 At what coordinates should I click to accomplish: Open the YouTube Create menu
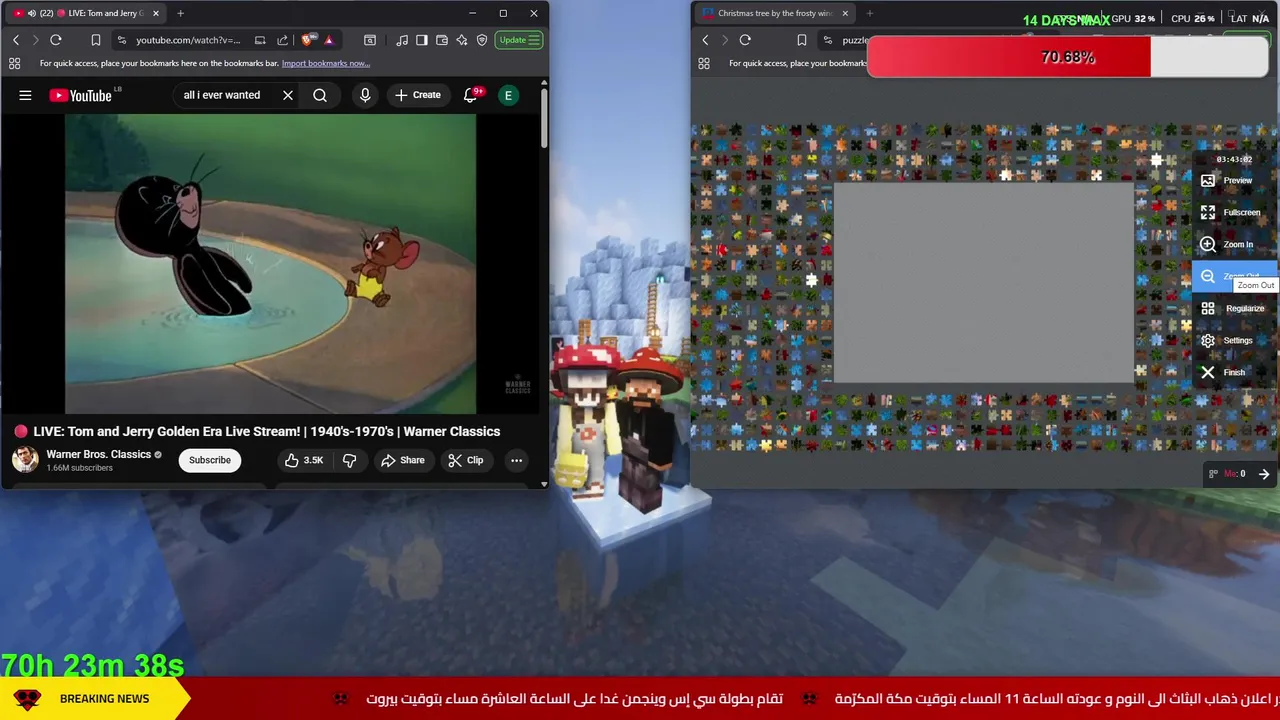click(418, 95)
